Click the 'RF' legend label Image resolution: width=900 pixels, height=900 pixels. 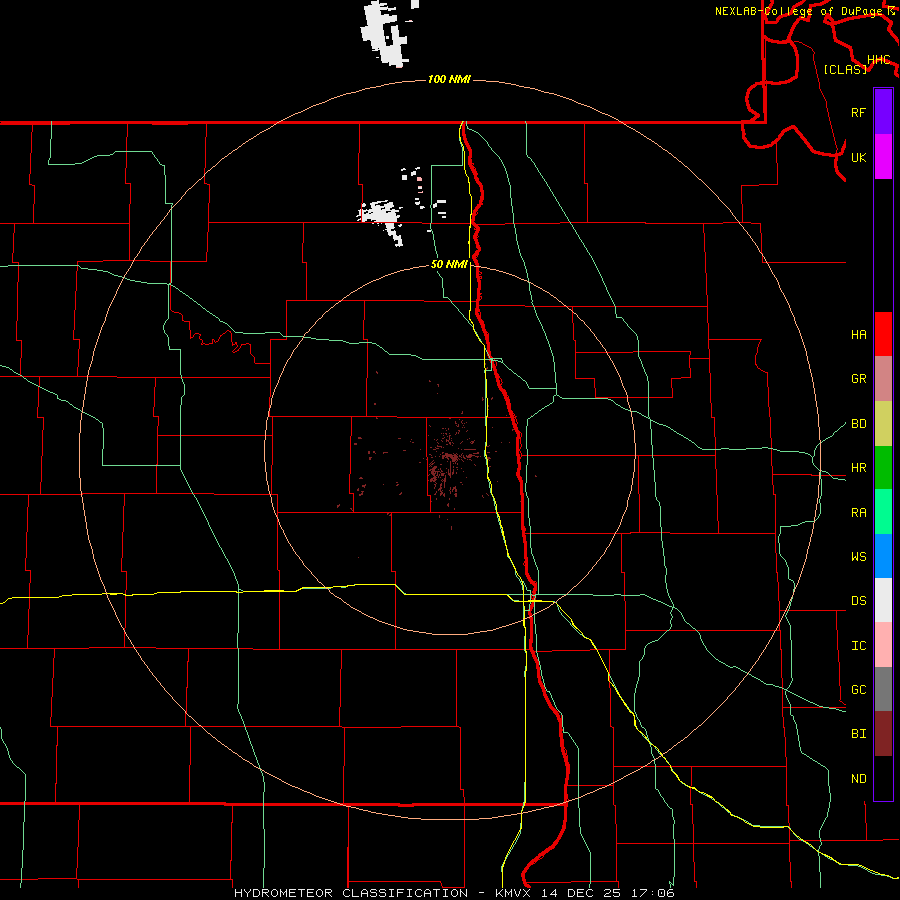[x=858, y=112]
